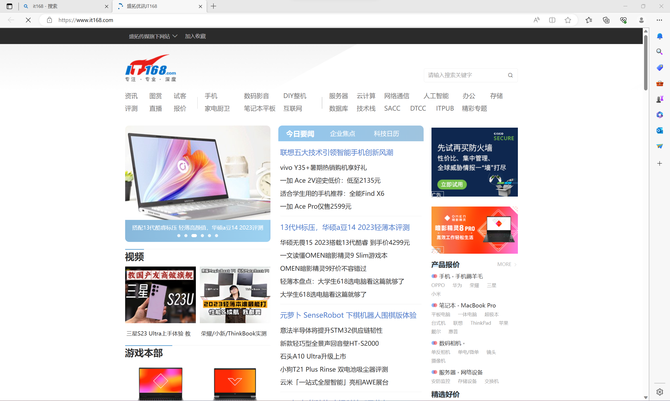Open the 手机 navigation item
The image size is (670, 401).
[x=211, y=96]
